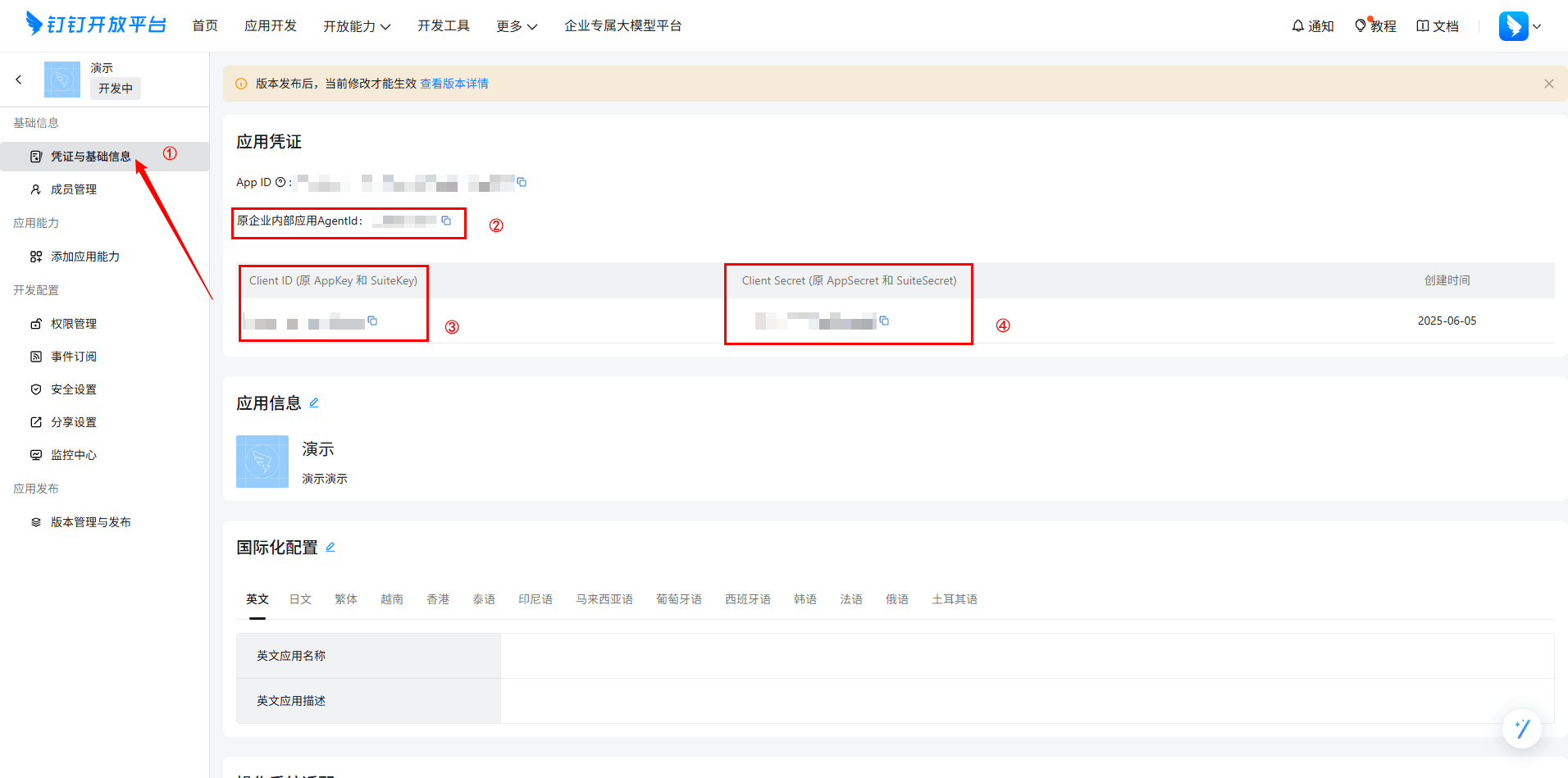Open the user avatar account dropdown
Viewport: 1568px width, 778px height.
point(1520,26)
